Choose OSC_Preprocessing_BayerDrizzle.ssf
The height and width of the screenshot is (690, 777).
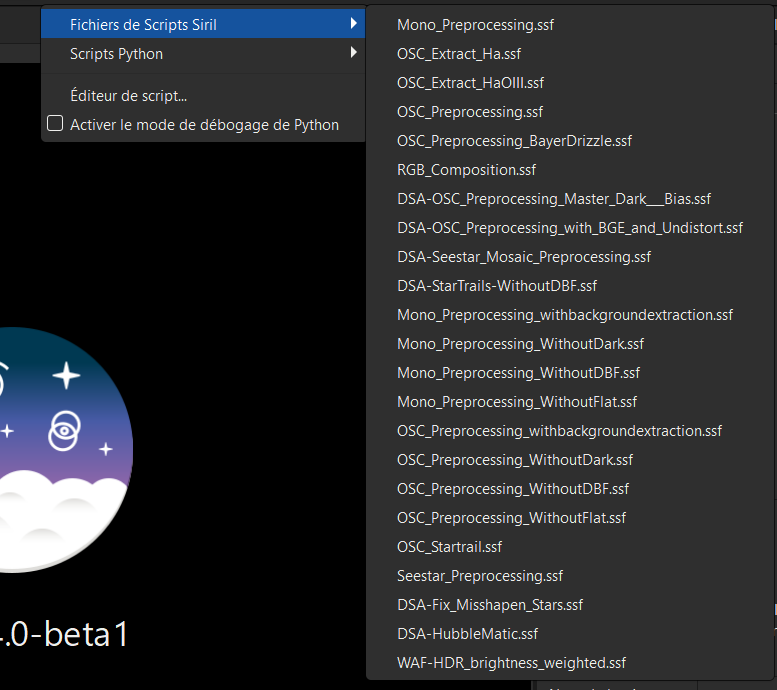[x=514, y=140]
